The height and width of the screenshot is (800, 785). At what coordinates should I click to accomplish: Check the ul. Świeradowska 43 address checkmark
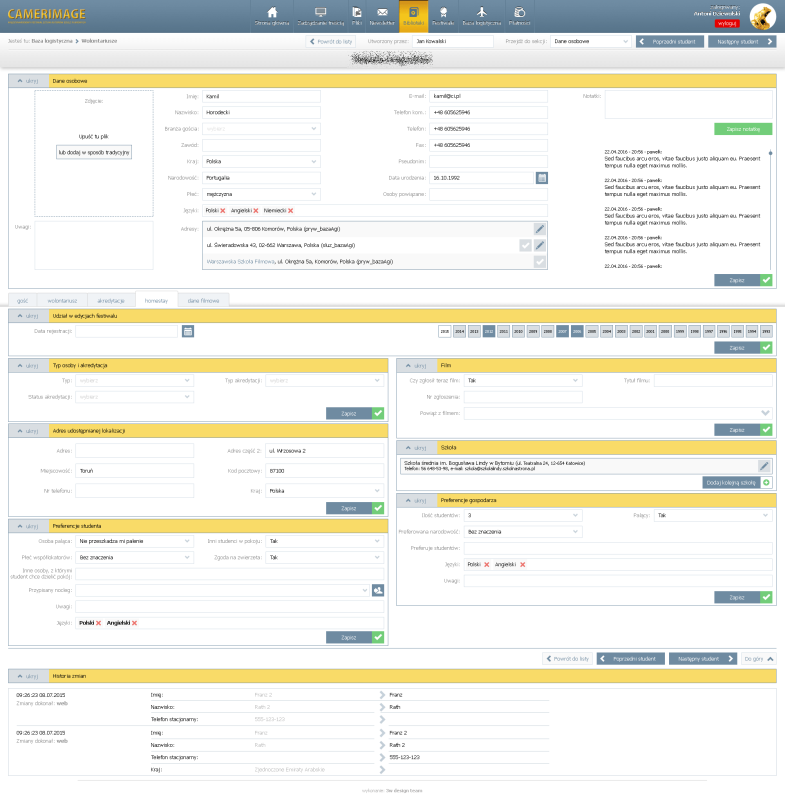(x=526, y=245)
